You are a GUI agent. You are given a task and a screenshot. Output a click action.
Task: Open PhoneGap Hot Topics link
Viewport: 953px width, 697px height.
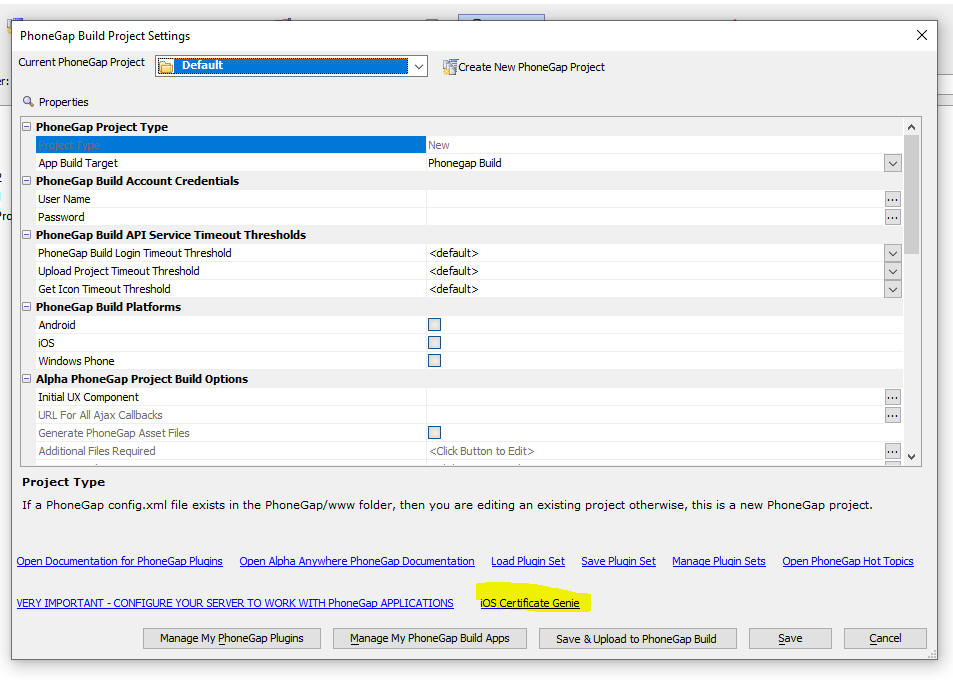(x=848, y=561)
